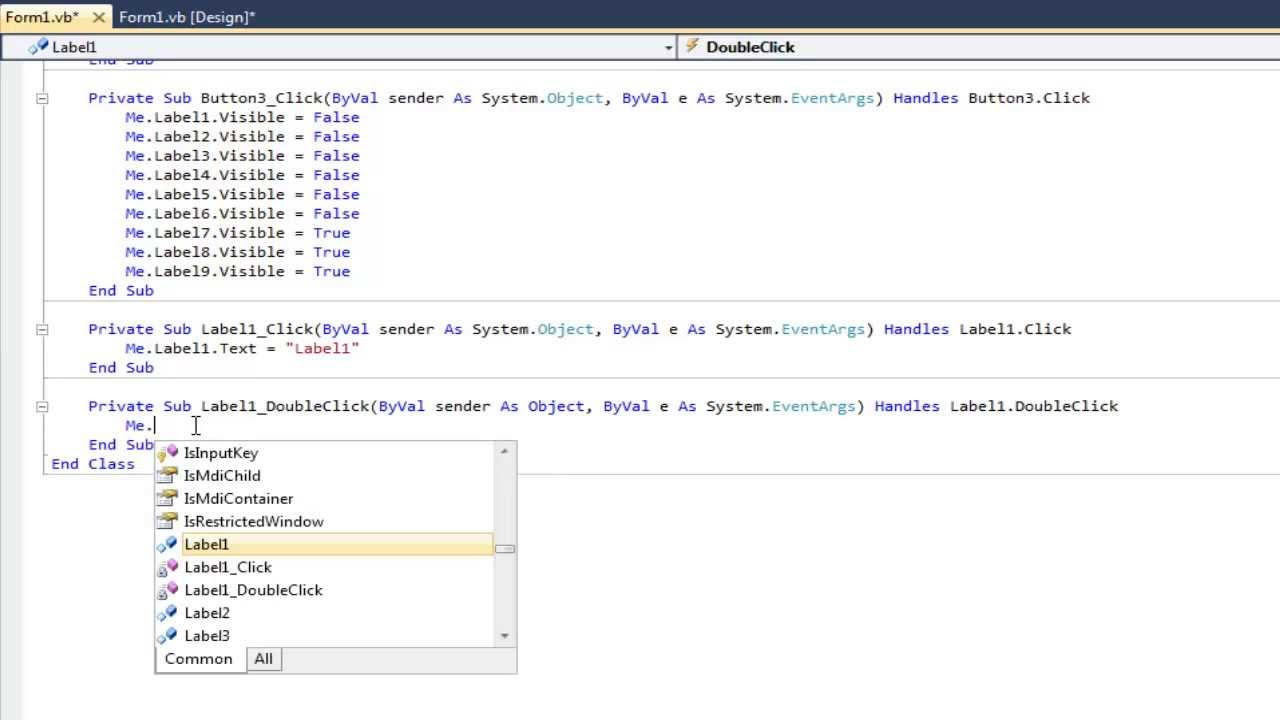Click the End Class line

pyautogui.click(x=93, y=464)
